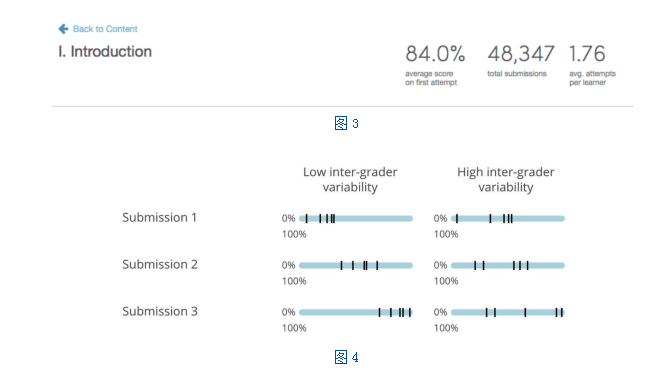Screen dimensions: 665x376
Task: Click the figure 3 caption label
Action: [x=346, y=123]
